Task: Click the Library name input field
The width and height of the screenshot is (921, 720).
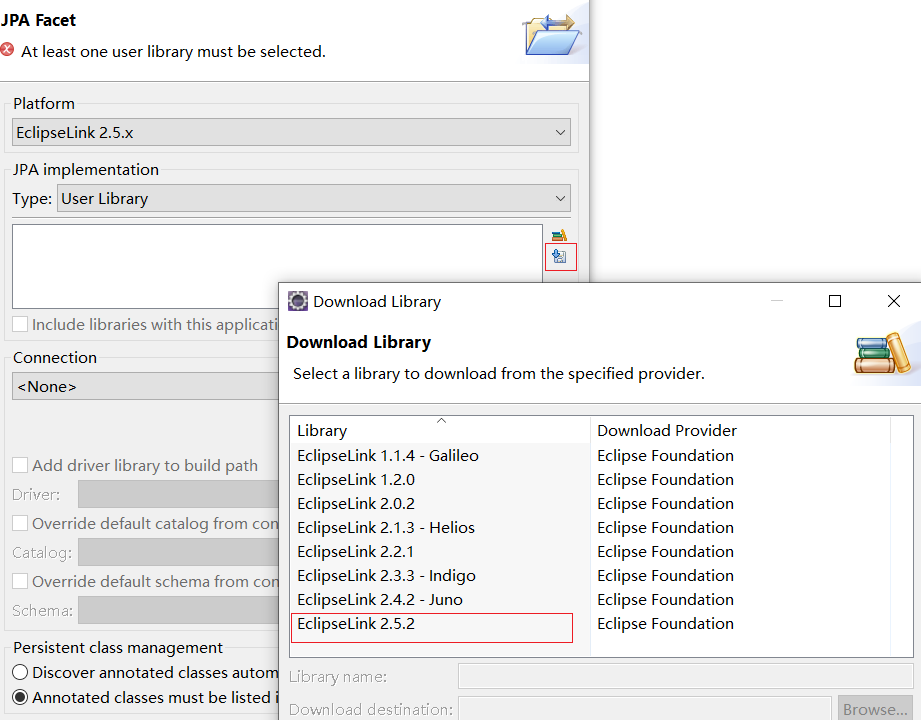Action: click(x=685, y=676)
